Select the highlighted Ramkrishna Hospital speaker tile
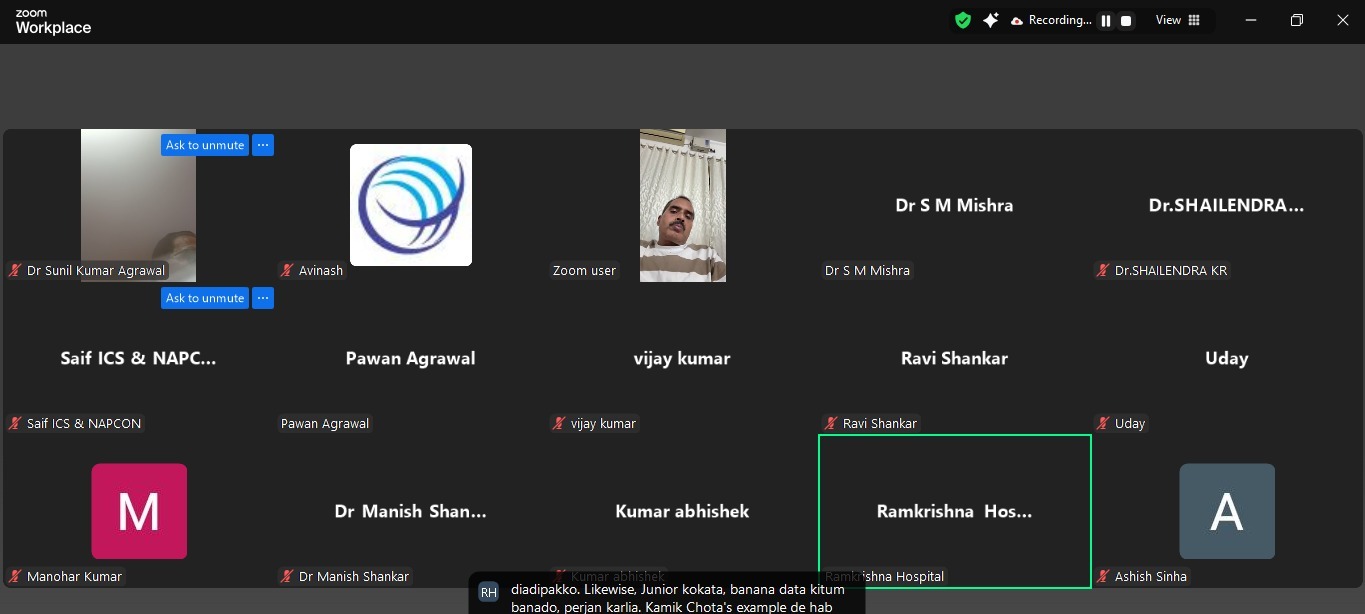This screenshot has width=1365, height=614. click(x=954, y=511)
